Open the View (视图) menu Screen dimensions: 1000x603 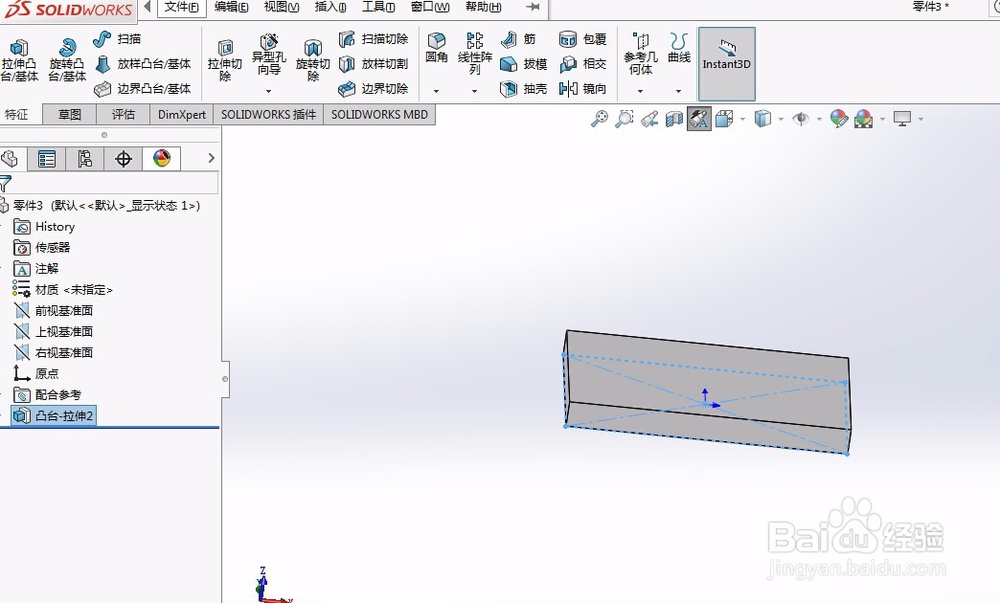point(281,7)
